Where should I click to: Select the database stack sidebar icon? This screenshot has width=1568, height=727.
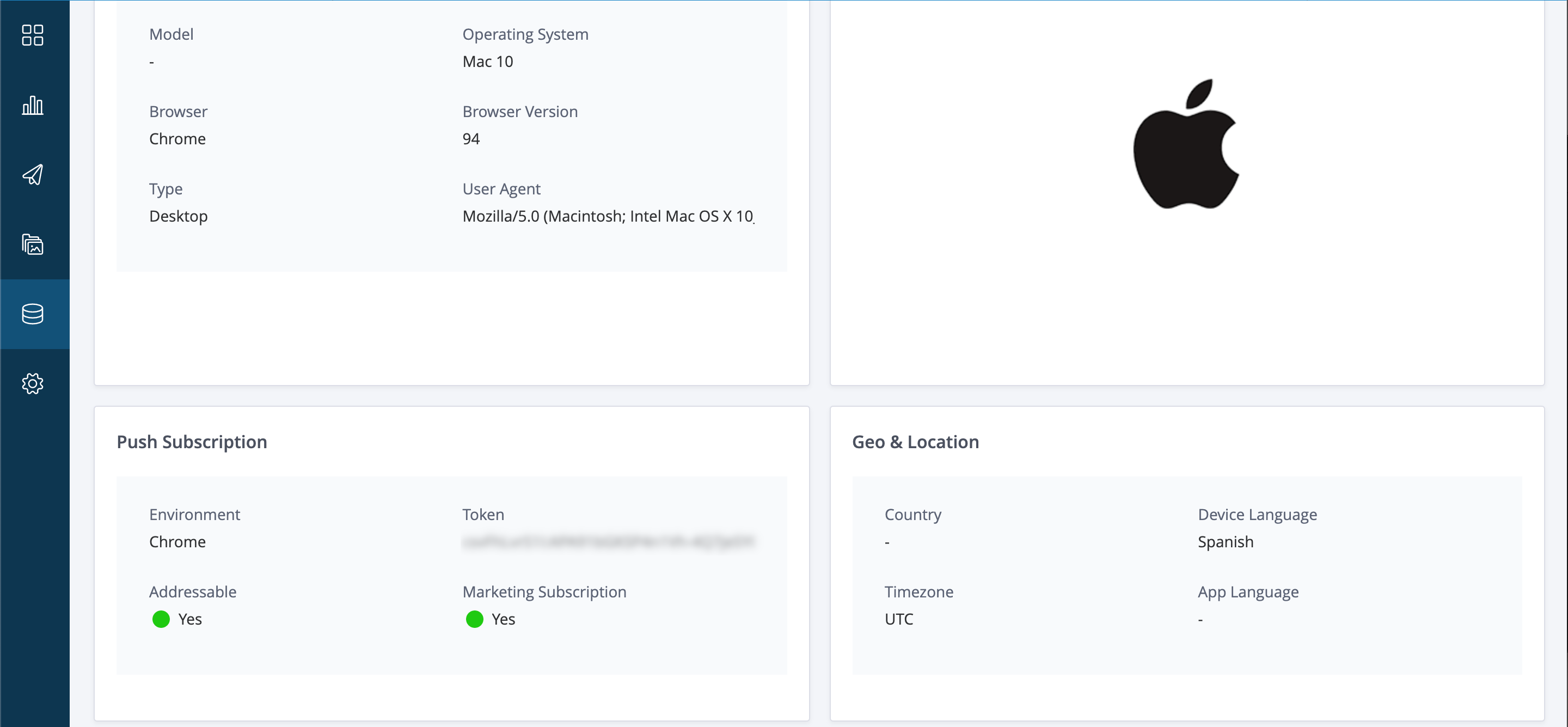pos(32,314)
